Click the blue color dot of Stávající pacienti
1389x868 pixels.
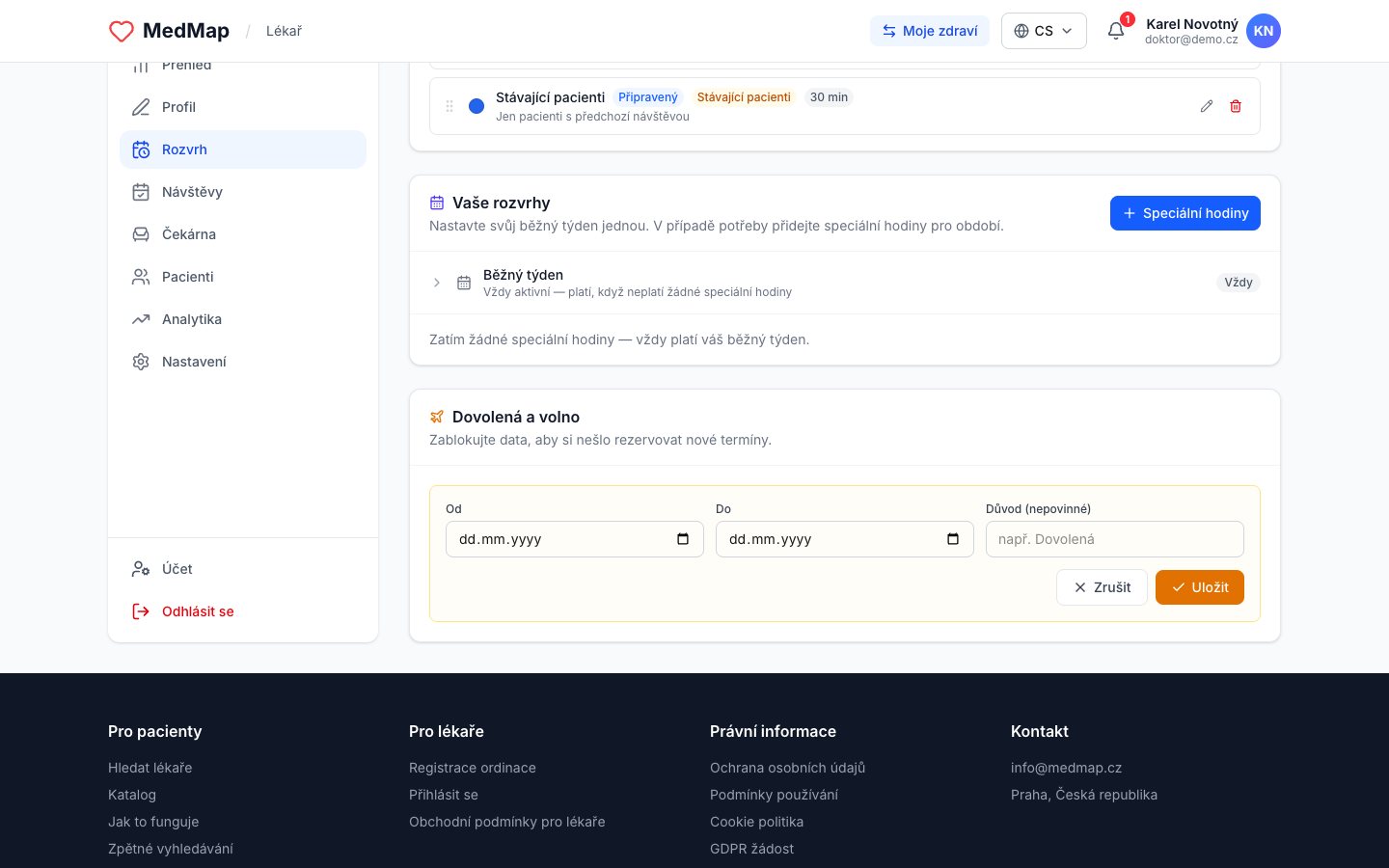pos(477,106)
